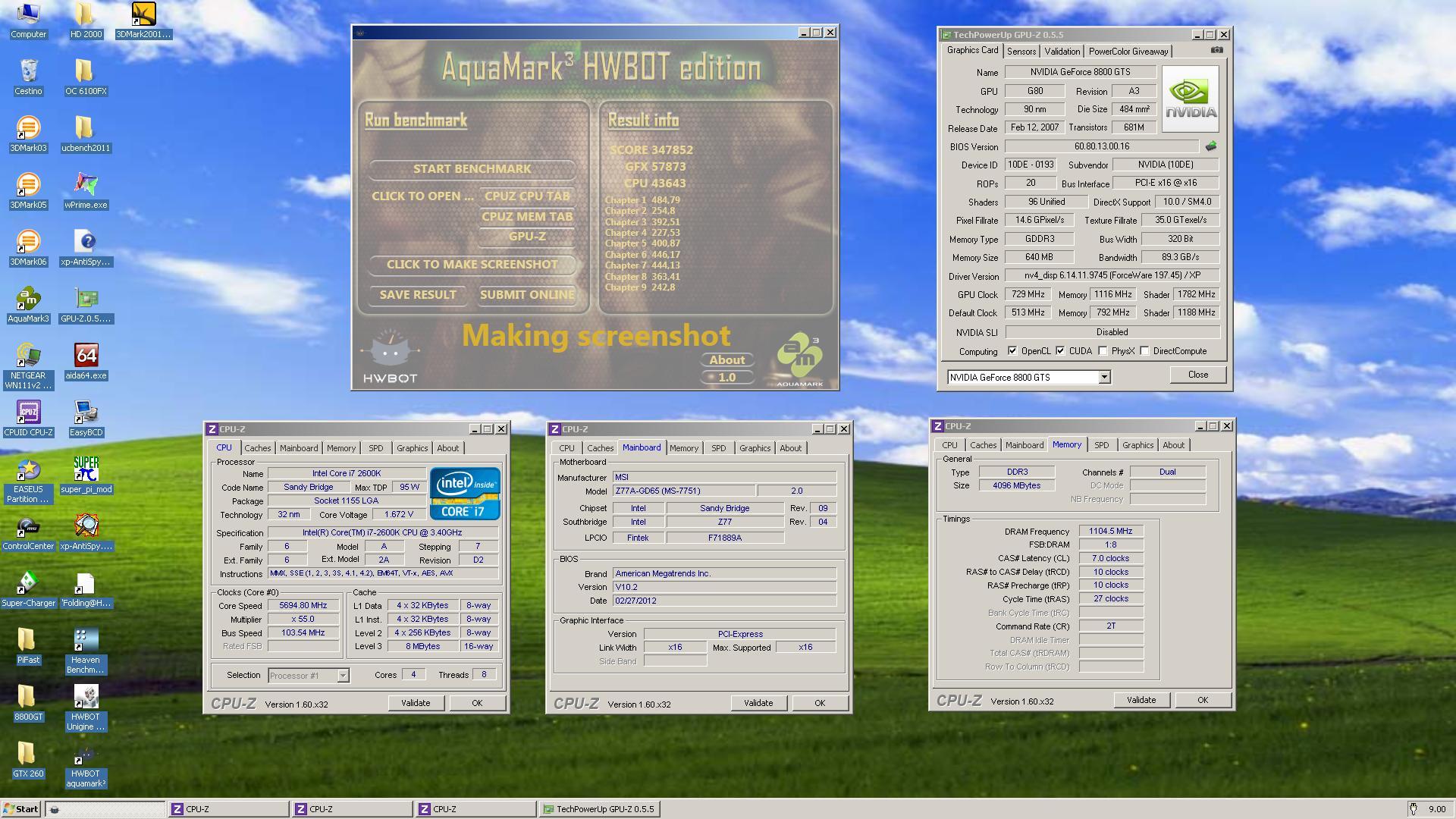The image size is (1456, 819).
Task: Click SAVE RESULT in AquaMark
Action: pos(418,294)
